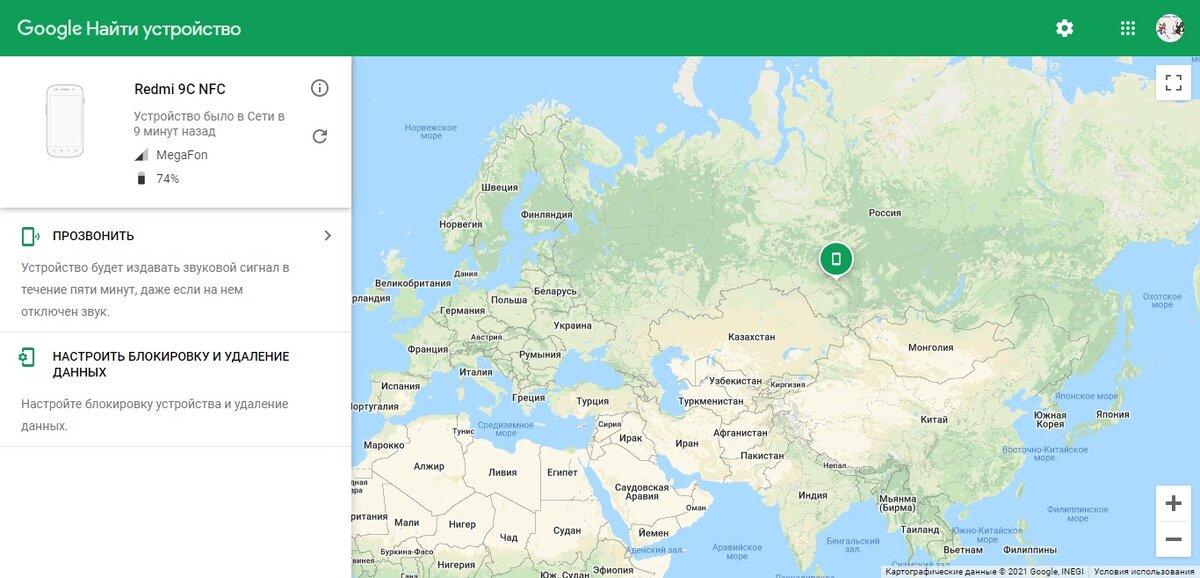Click the Казахстан label on the map

tap(751, 337)
